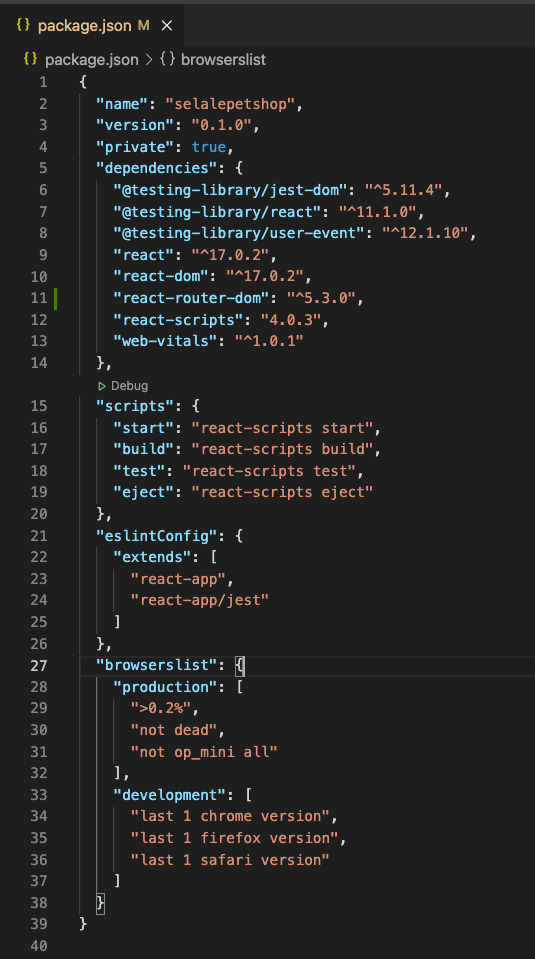Click line number 39 in the gutter

[x=39, y=924]
